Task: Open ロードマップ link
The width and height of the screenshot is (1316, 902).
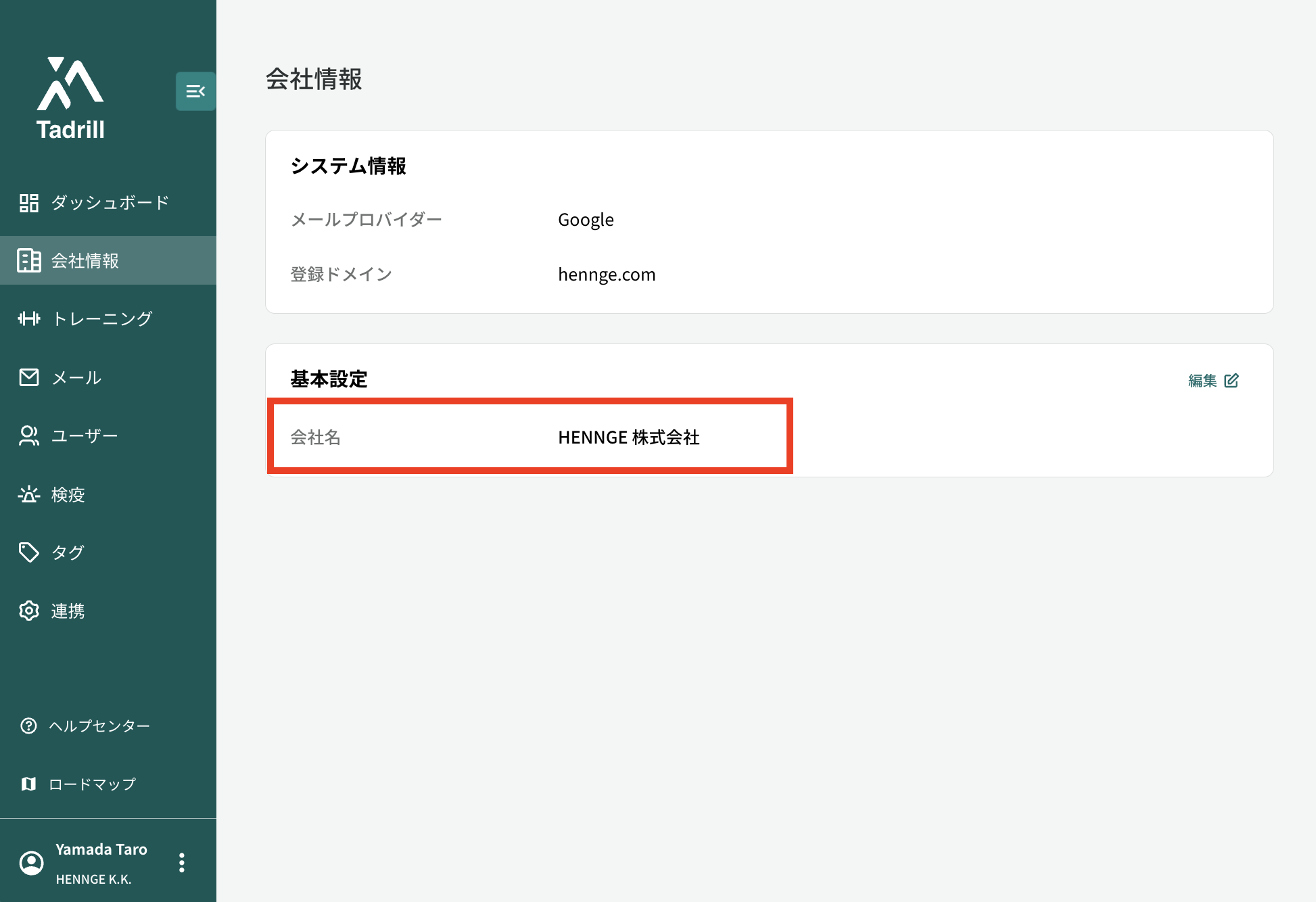Action: tap(92, 784)
